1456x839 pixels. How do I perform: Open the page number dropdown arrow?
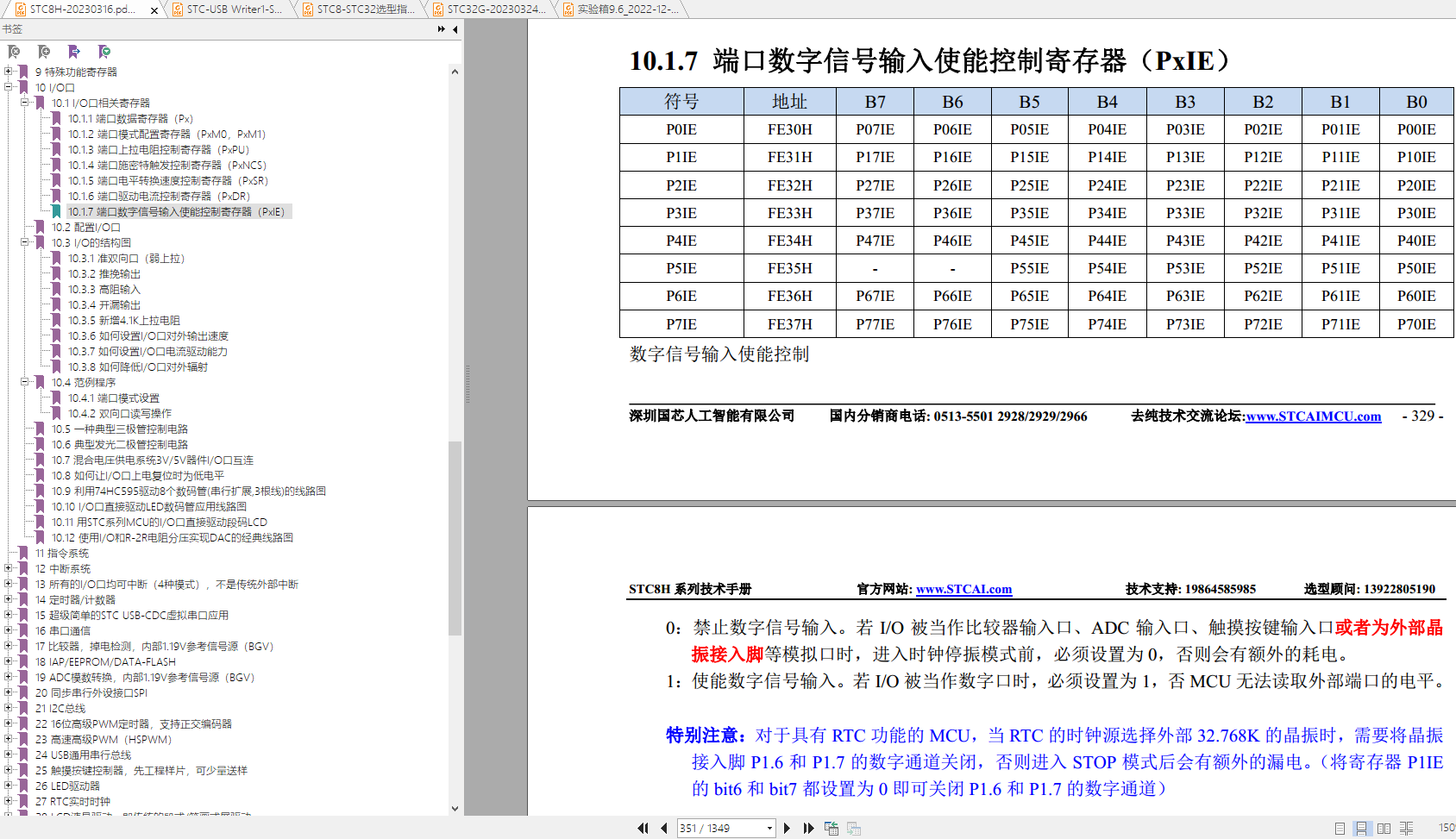click(x=769, y=829)
